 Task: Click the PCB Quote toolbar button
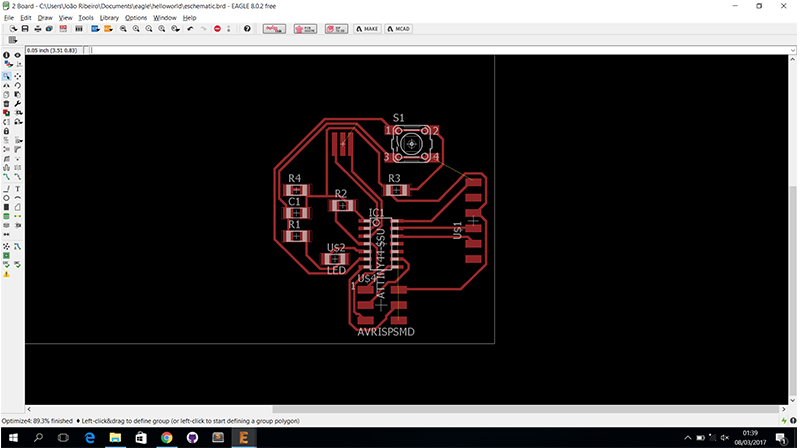305,29
